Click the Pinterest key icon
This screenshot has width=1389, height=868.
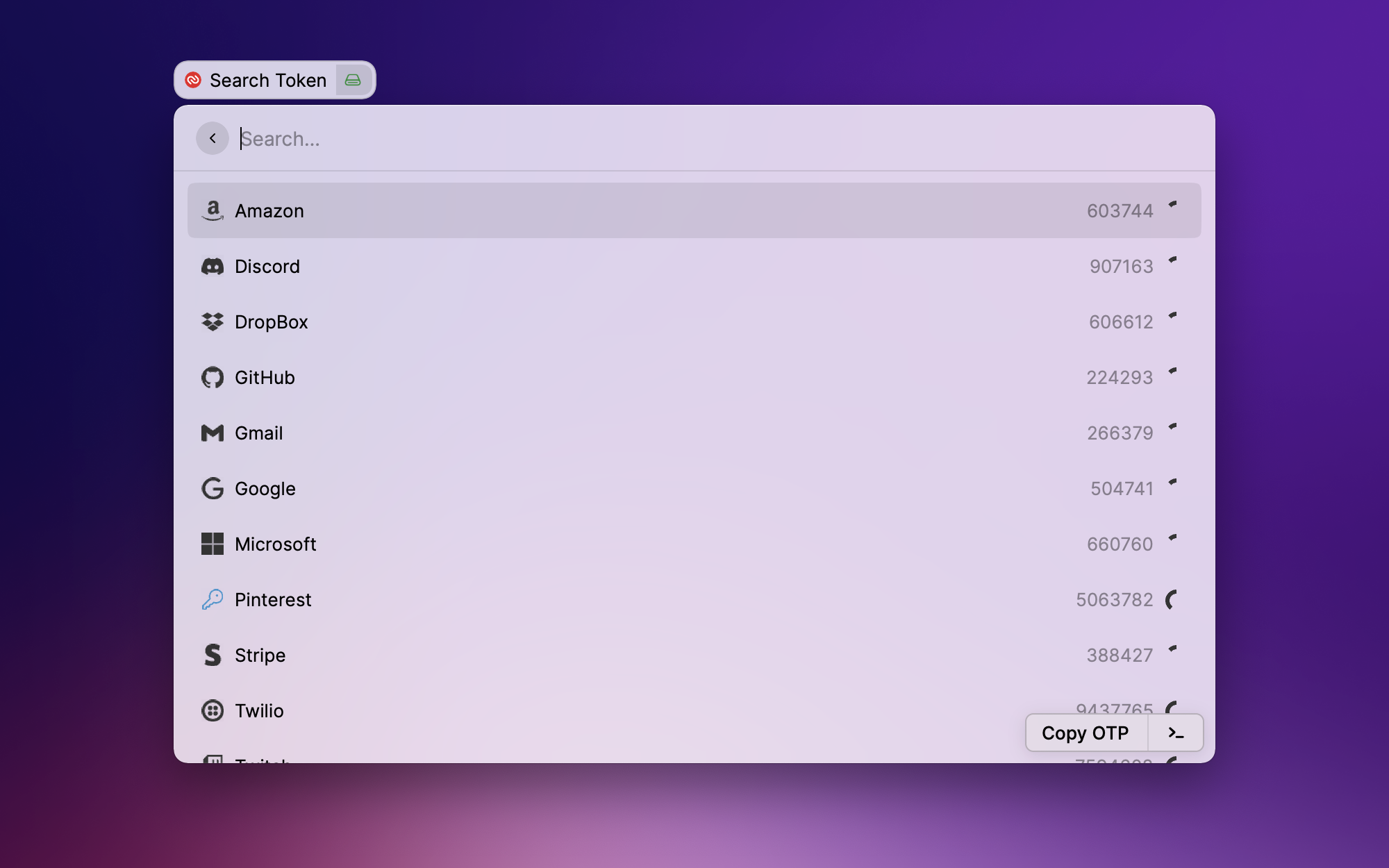click(213, 599)
